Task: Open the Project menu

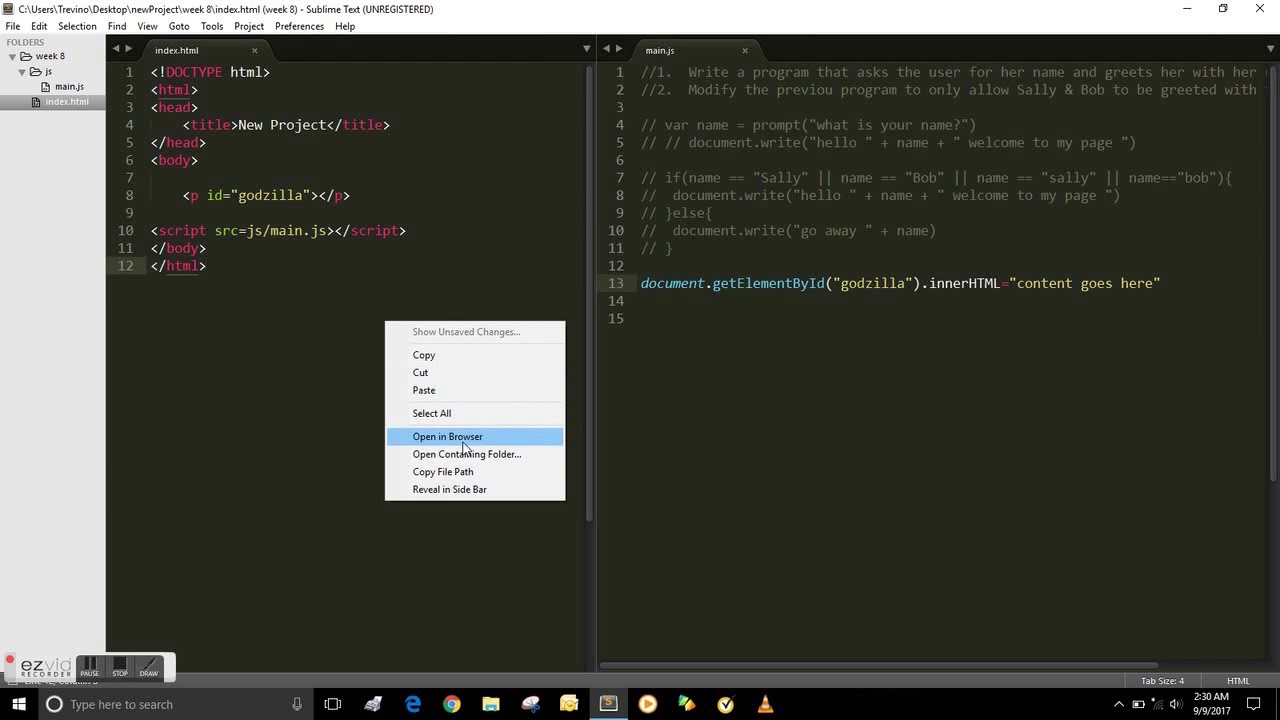Action: [249, 26]
